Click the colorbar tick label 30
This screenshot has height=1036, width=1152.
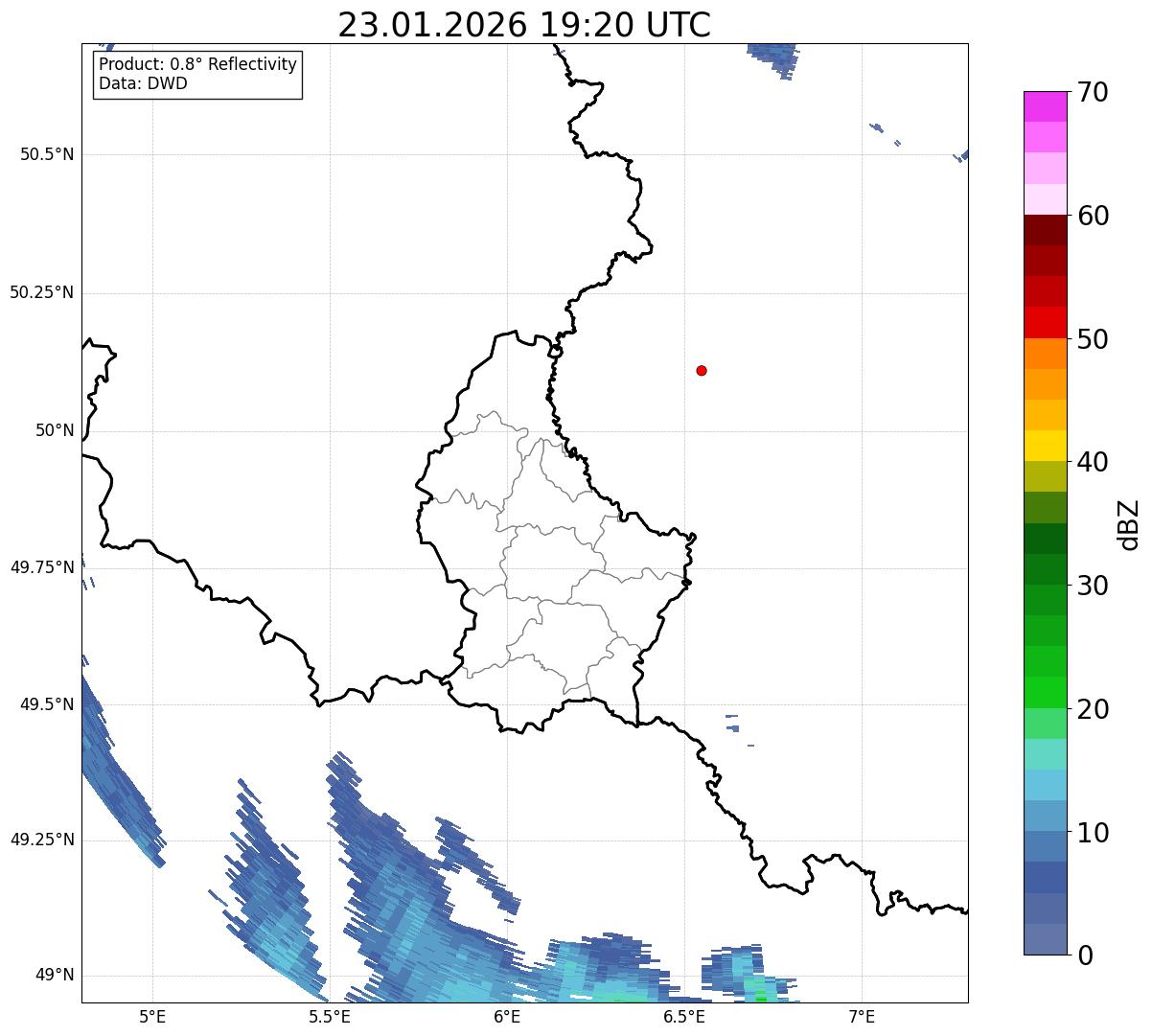1093,586
